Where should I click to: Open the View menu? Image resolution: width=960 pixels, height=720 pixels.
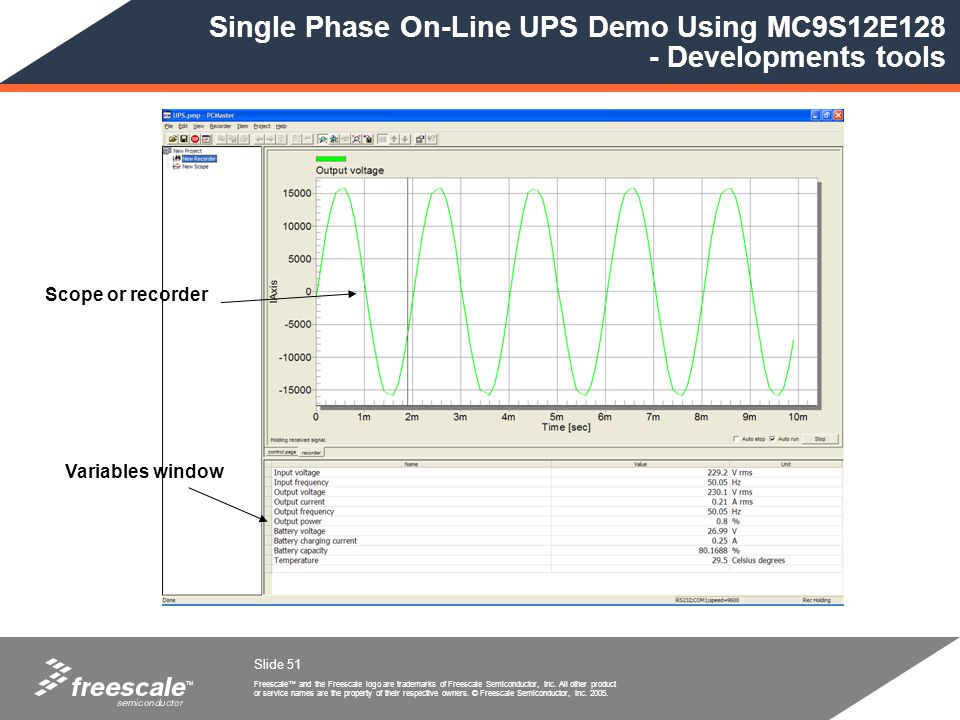199,126
